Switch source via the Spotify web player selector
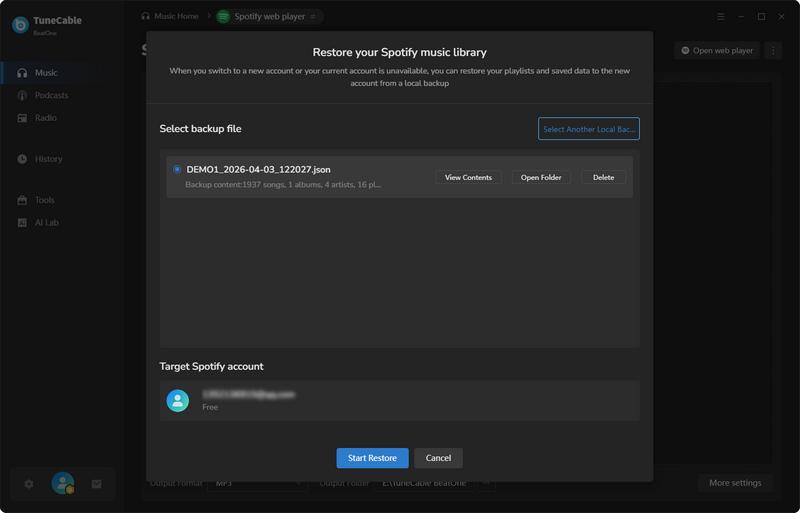The image size is (800, 513). pos(270,17)
